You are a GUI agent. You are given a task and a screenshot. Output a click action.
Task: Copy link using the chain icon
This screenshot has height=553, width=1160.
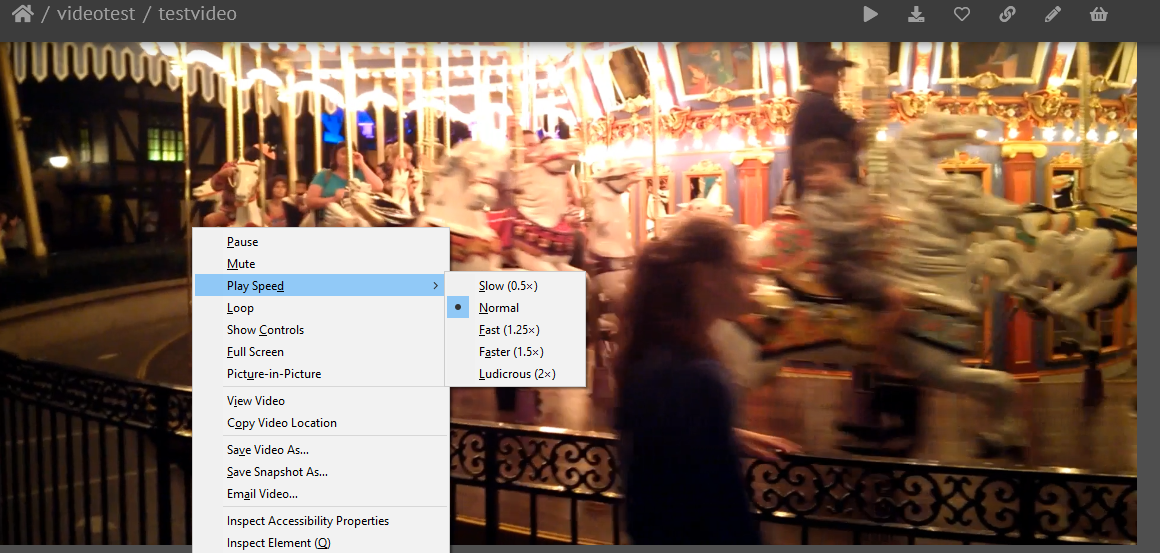(x=1008, y=14)
